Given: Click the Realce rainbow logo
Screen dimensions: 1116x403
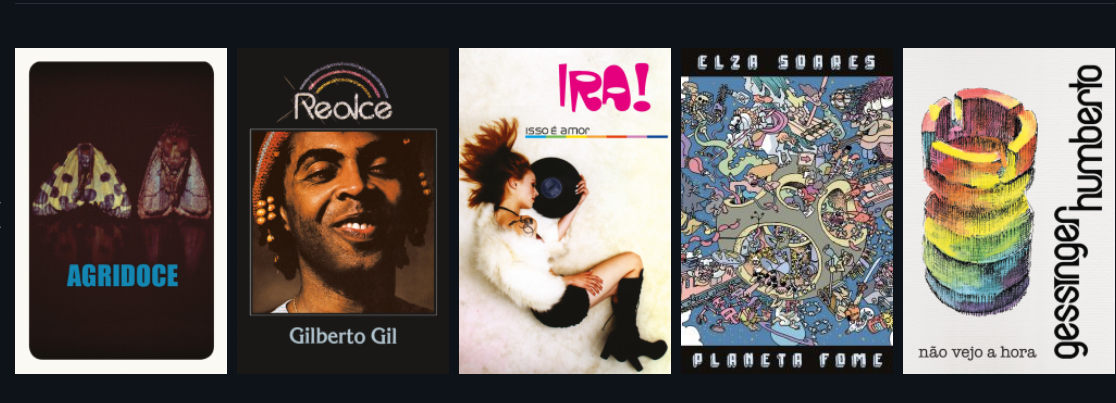Looking at the screenshot, I should click(343, 93).
